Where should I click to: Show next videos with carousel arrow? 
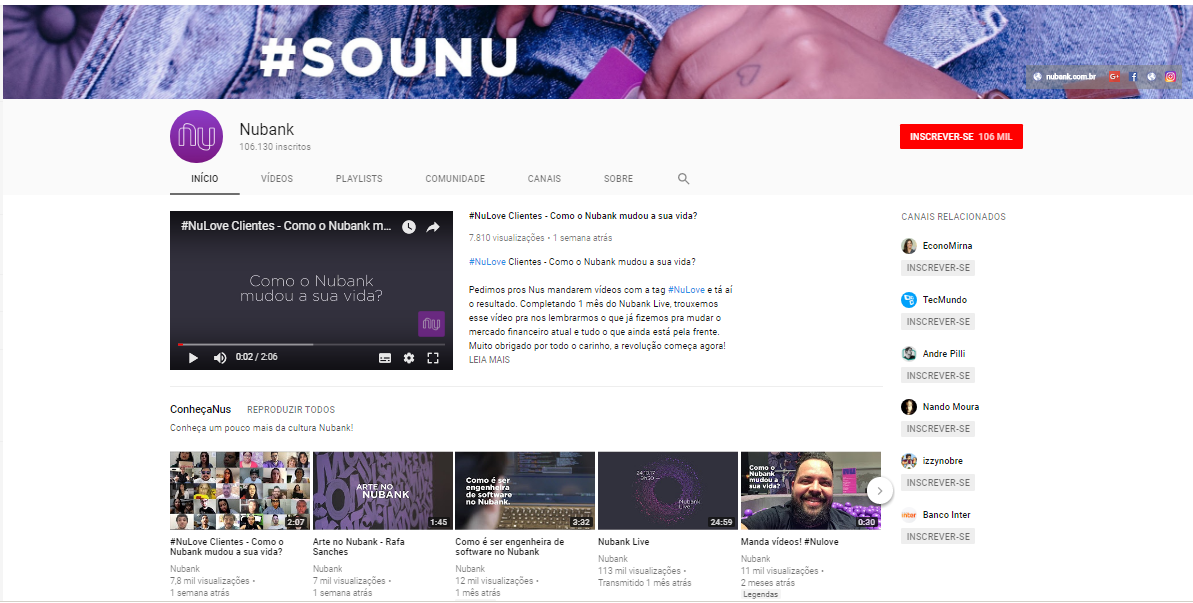880,490
